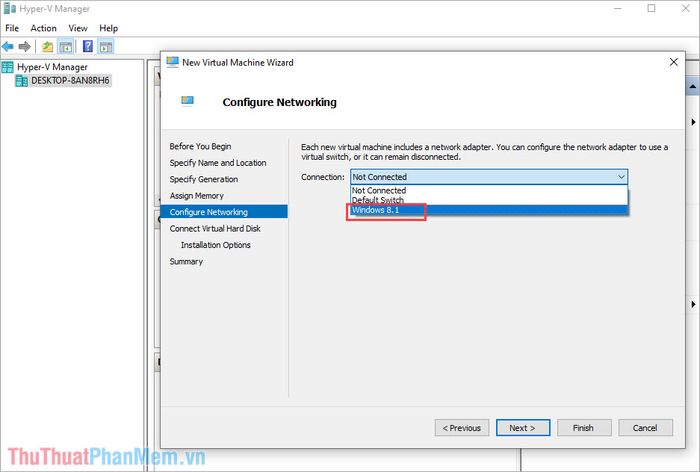Click the Previous button
The width and height of the screenshot is (700, 472).
coord(462,428)
